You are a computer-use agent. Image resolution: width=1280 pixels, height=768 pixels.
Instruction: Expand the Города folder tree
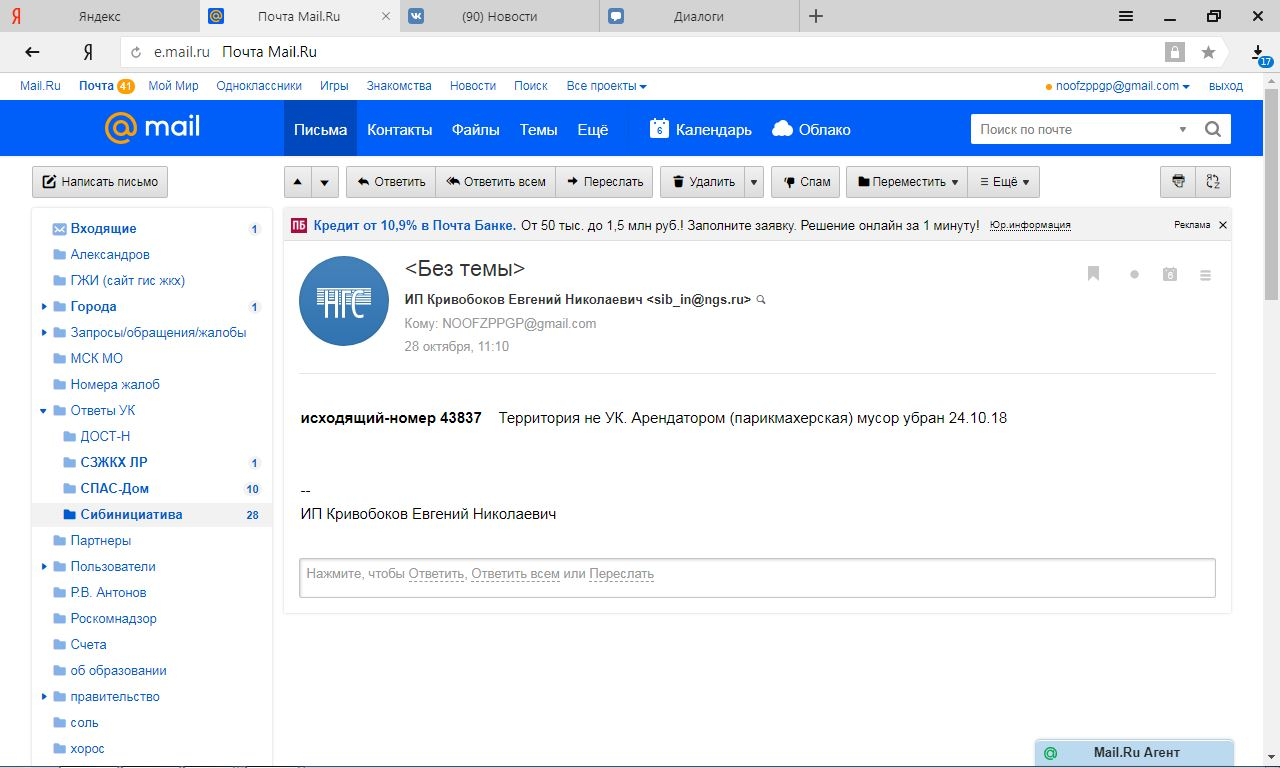(44, 307)
